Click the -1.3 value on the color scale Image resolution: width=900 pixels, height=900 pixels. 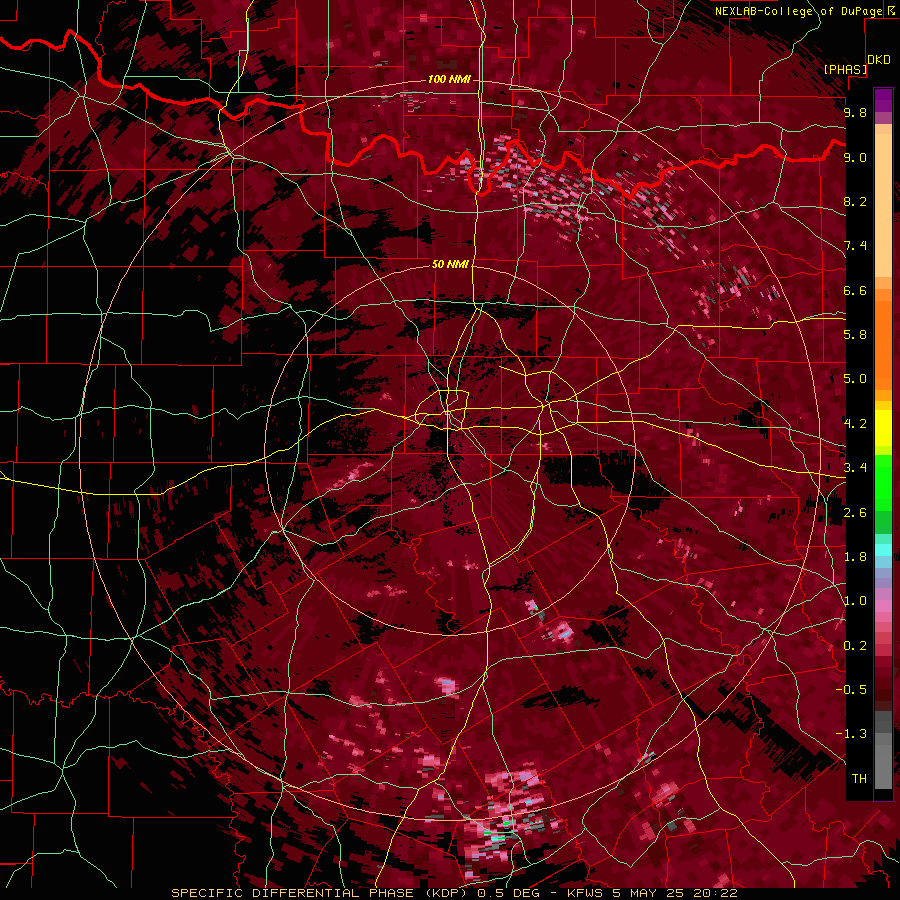[x=852, y=734]
